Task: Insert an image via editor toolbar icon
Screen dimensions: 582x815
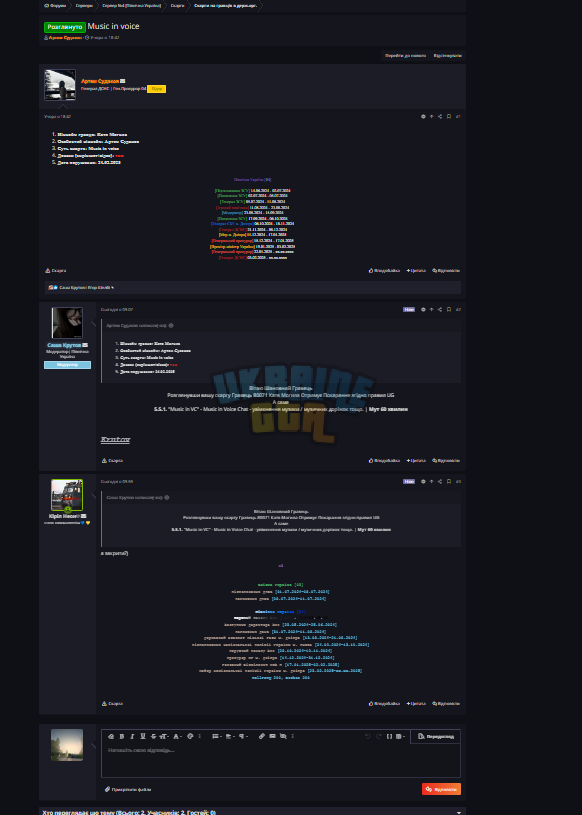Action: pyautogui.click(x=272, y=736)
